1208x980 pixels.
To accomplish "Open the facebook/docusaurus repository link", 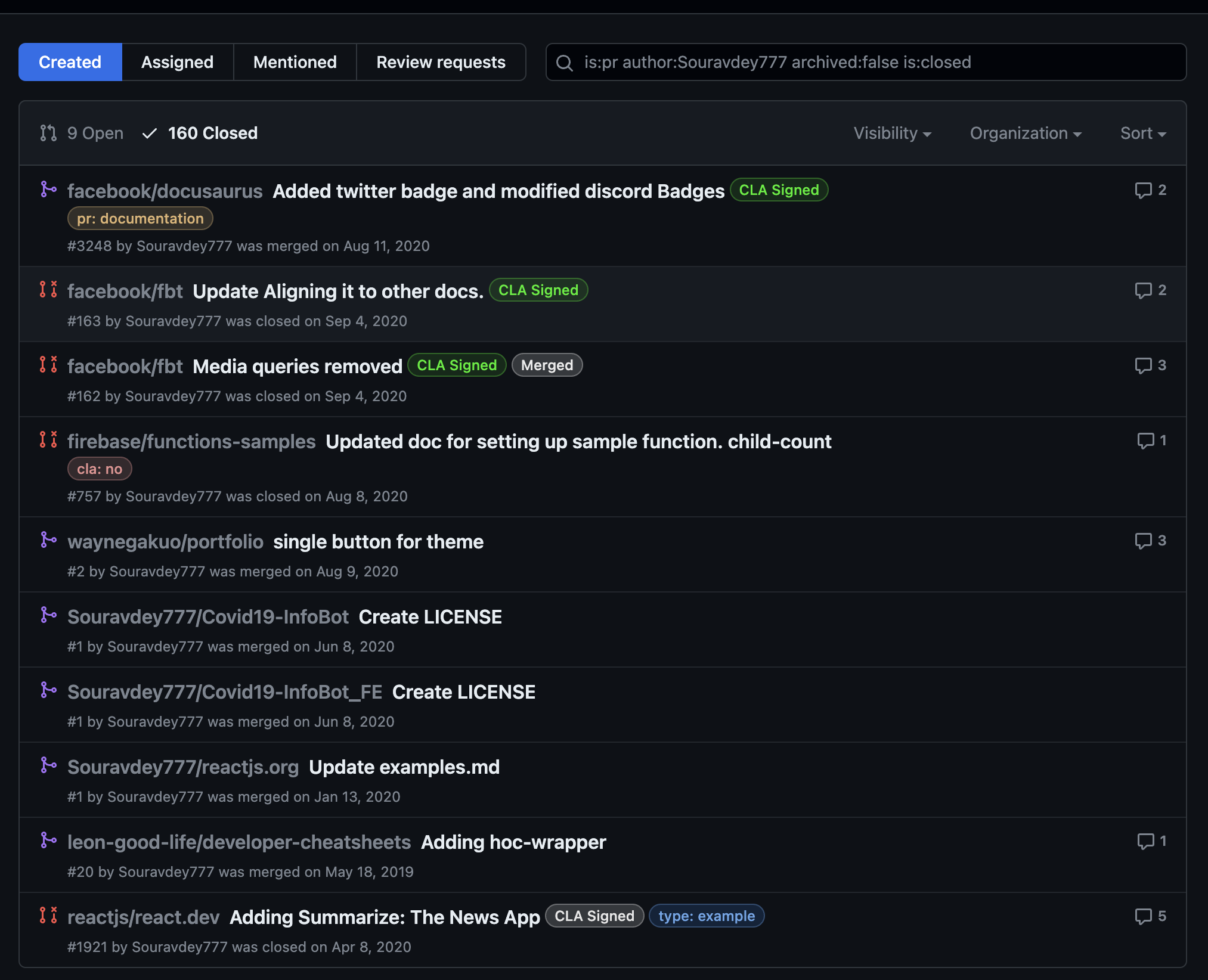I will pyautogui.click(x=165, y=191).
